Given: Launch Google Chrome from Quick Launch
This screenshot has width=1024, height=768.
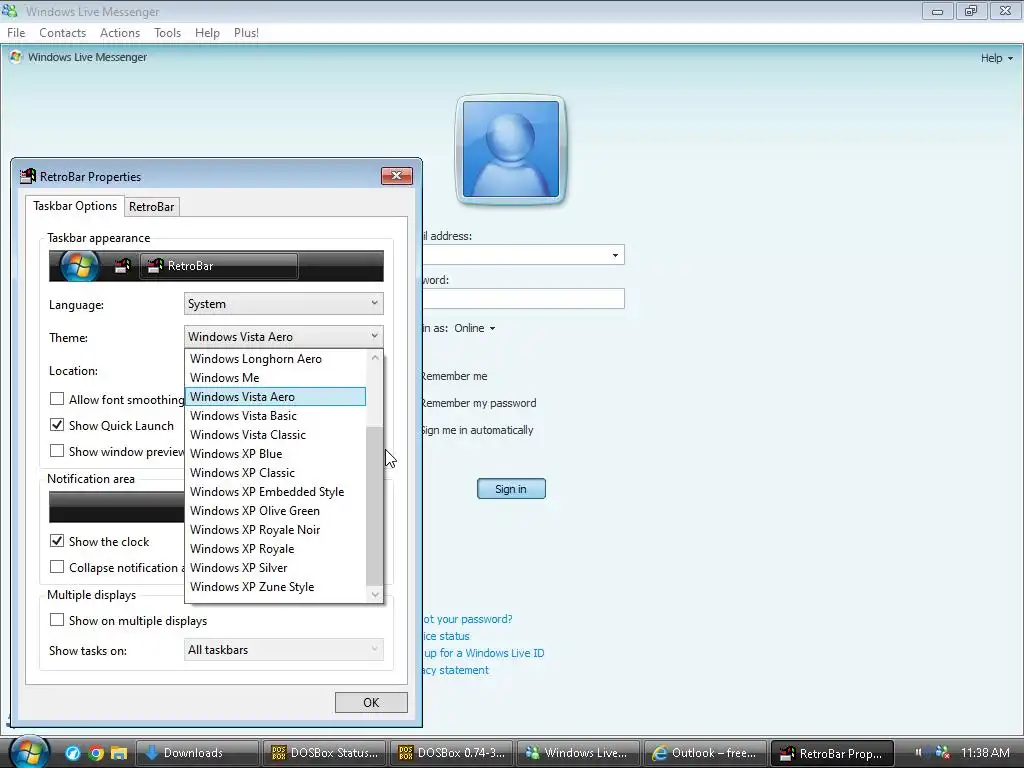Looking at the screenshot, I should (x=96, y=753).
